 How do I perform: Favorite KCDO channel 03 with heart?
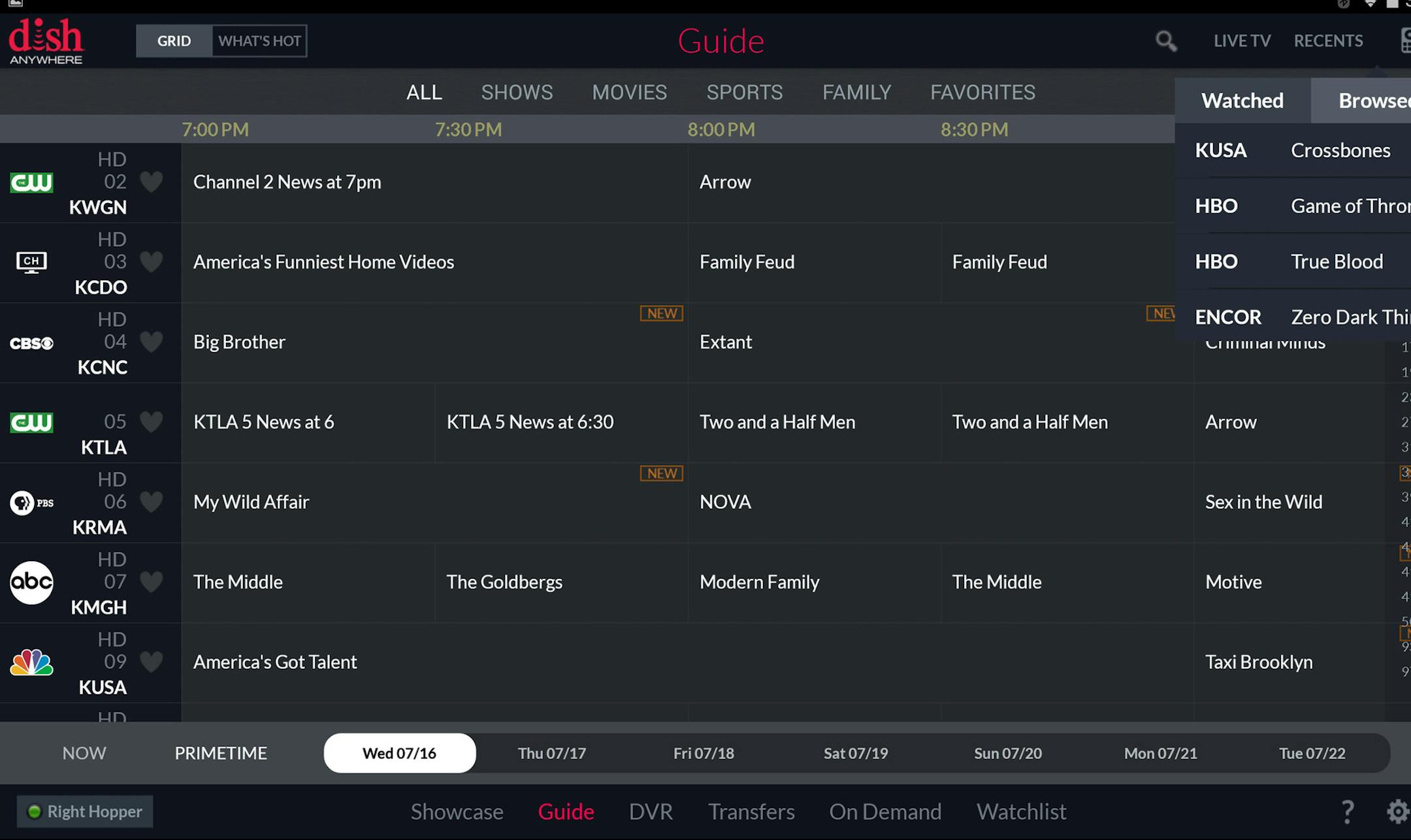[152, 262]
